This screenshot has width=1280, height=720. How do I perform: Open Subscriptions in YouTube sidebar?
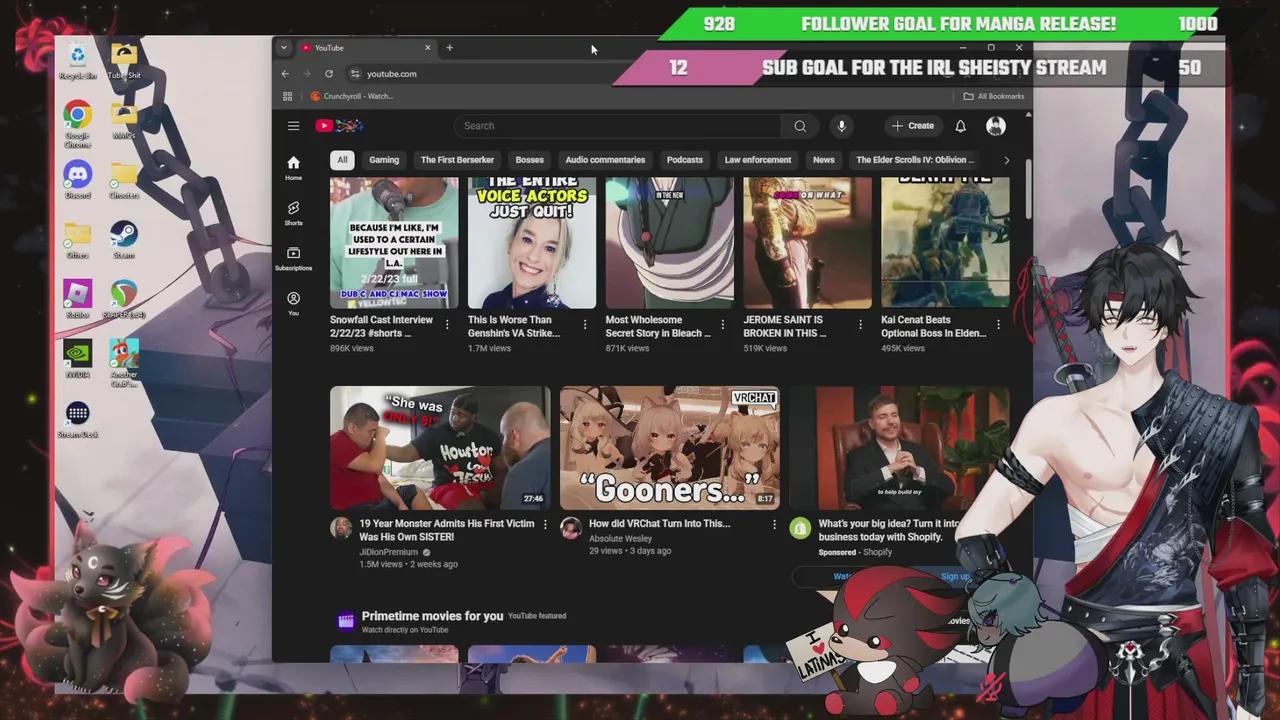tap(293, 258)
